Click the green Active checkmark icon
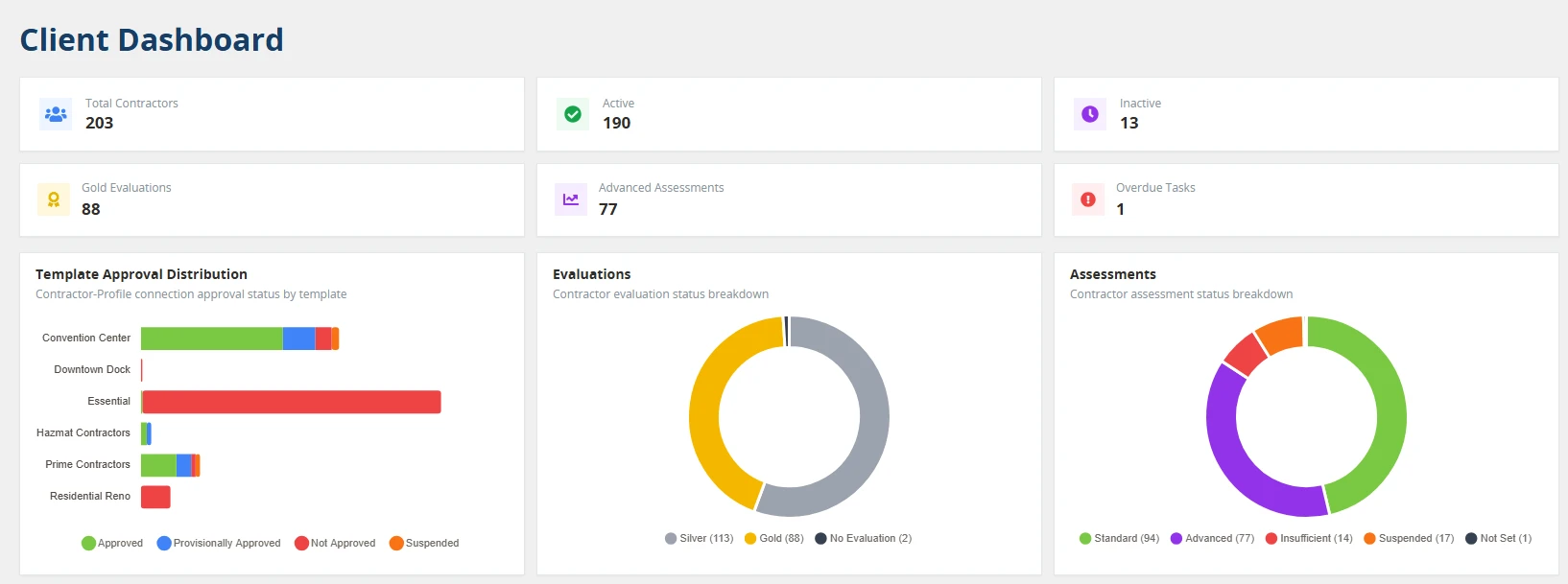1568x584 pixels. click(x=573, y=114)
